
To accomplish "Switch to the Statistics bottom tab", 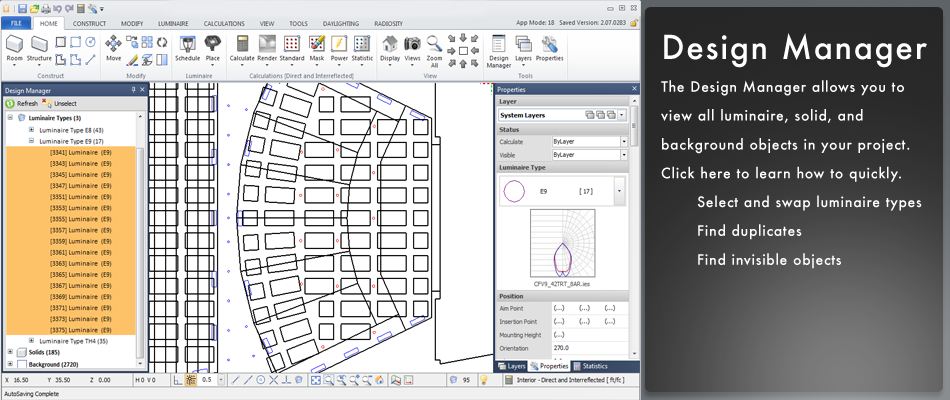I will point(590,366).
